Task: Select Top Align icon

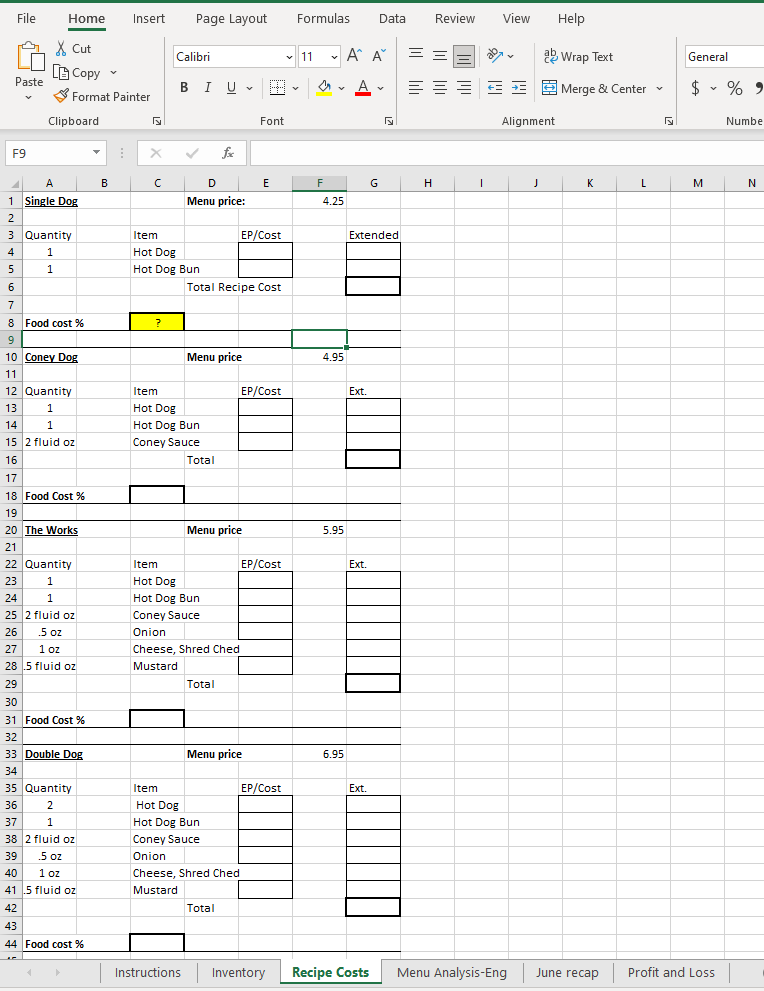Action: click(x=416, y=56)
